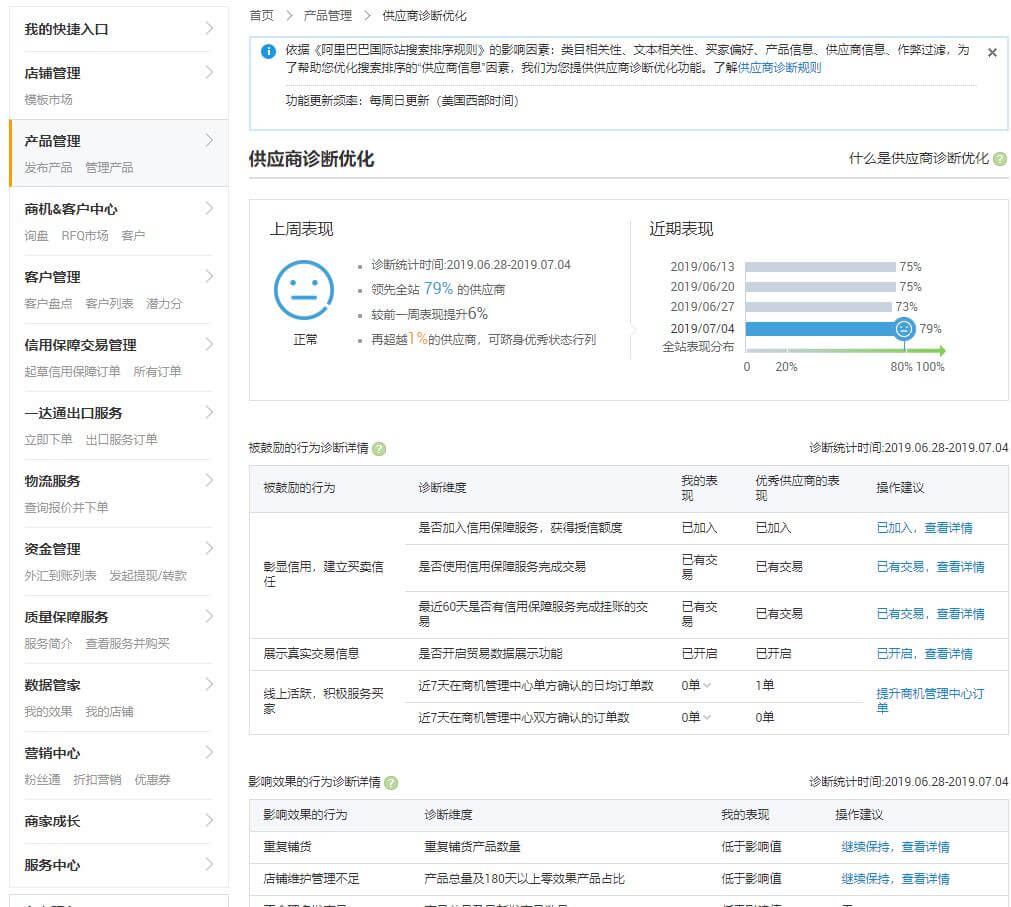This screenshot has height=907, width=1011.
Task: Open RFQ市场 sidebar sublink
Action: [85, 235]
